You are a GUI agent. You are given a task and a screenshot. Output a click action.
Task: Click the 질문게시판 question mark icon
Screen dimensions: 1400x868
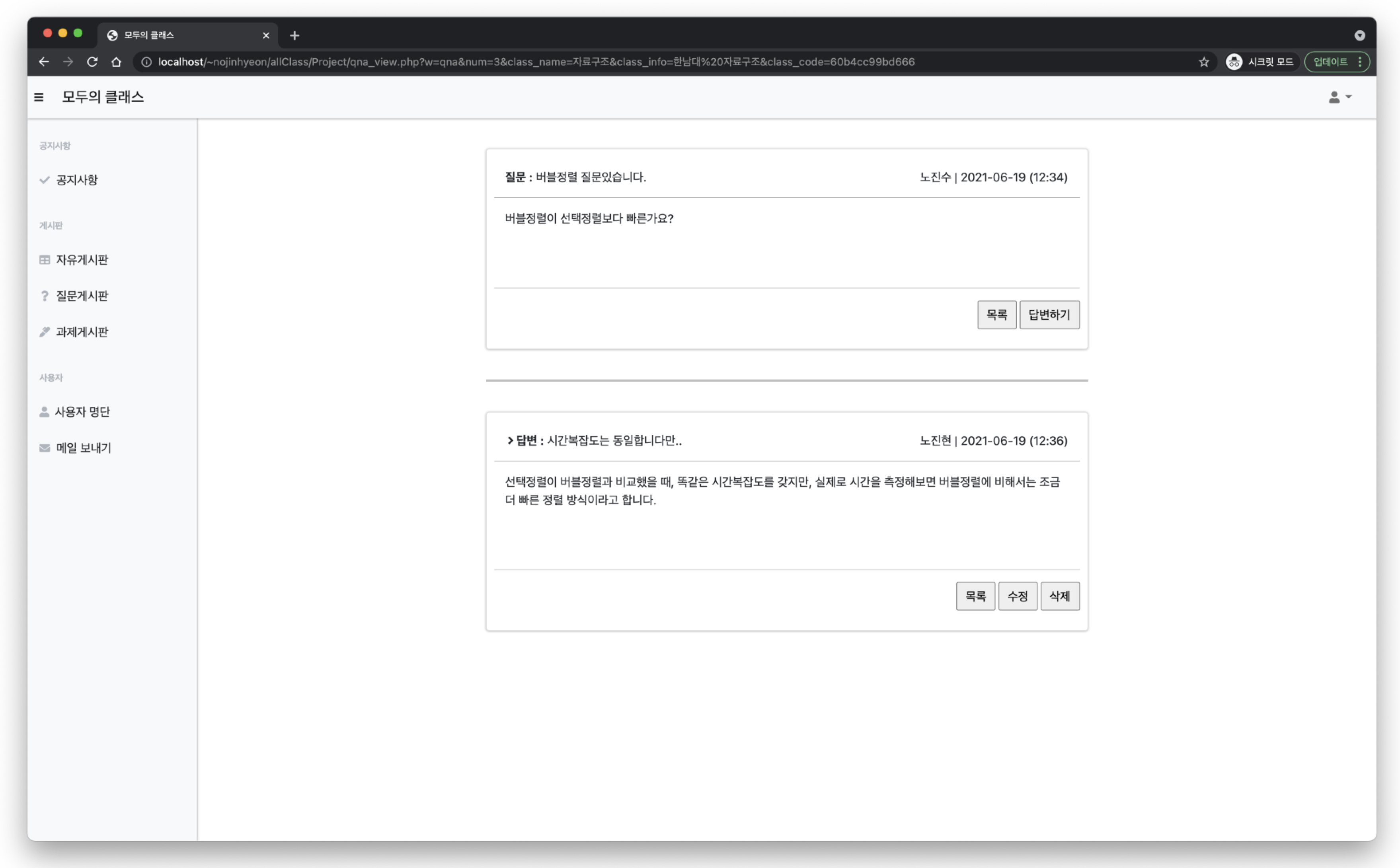click(44, 296)
